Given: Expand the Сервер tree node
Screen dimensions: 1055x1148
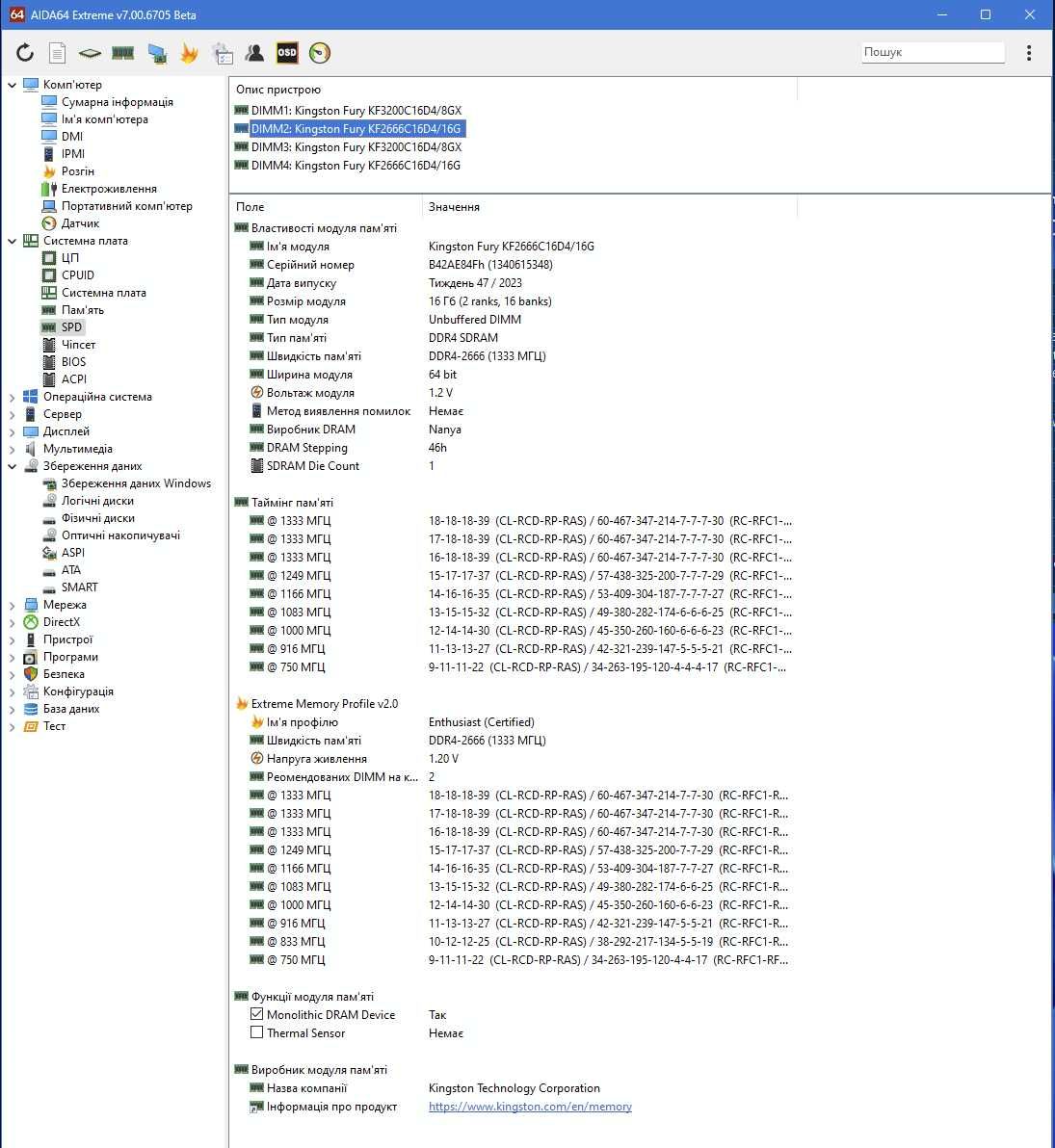Looking at the screenshot, I should [x=12, y=414].
